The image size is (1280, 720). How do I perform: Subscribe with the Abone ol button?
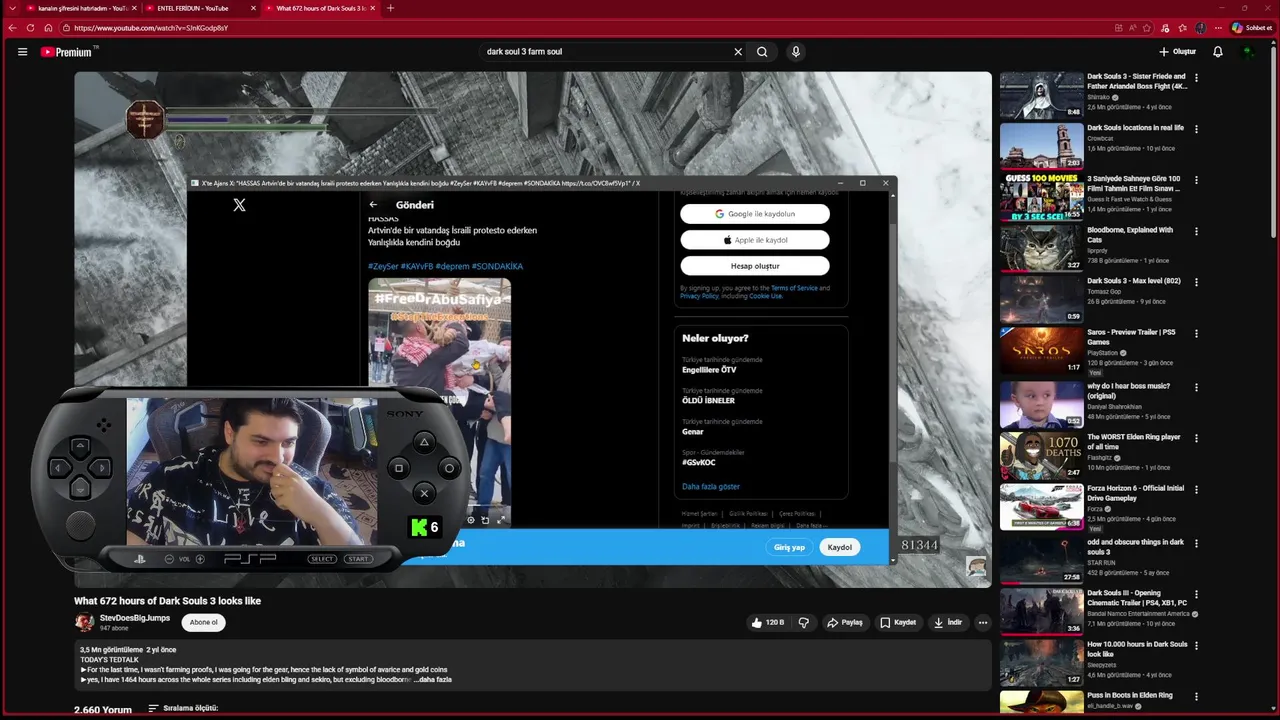pos(204,622)
